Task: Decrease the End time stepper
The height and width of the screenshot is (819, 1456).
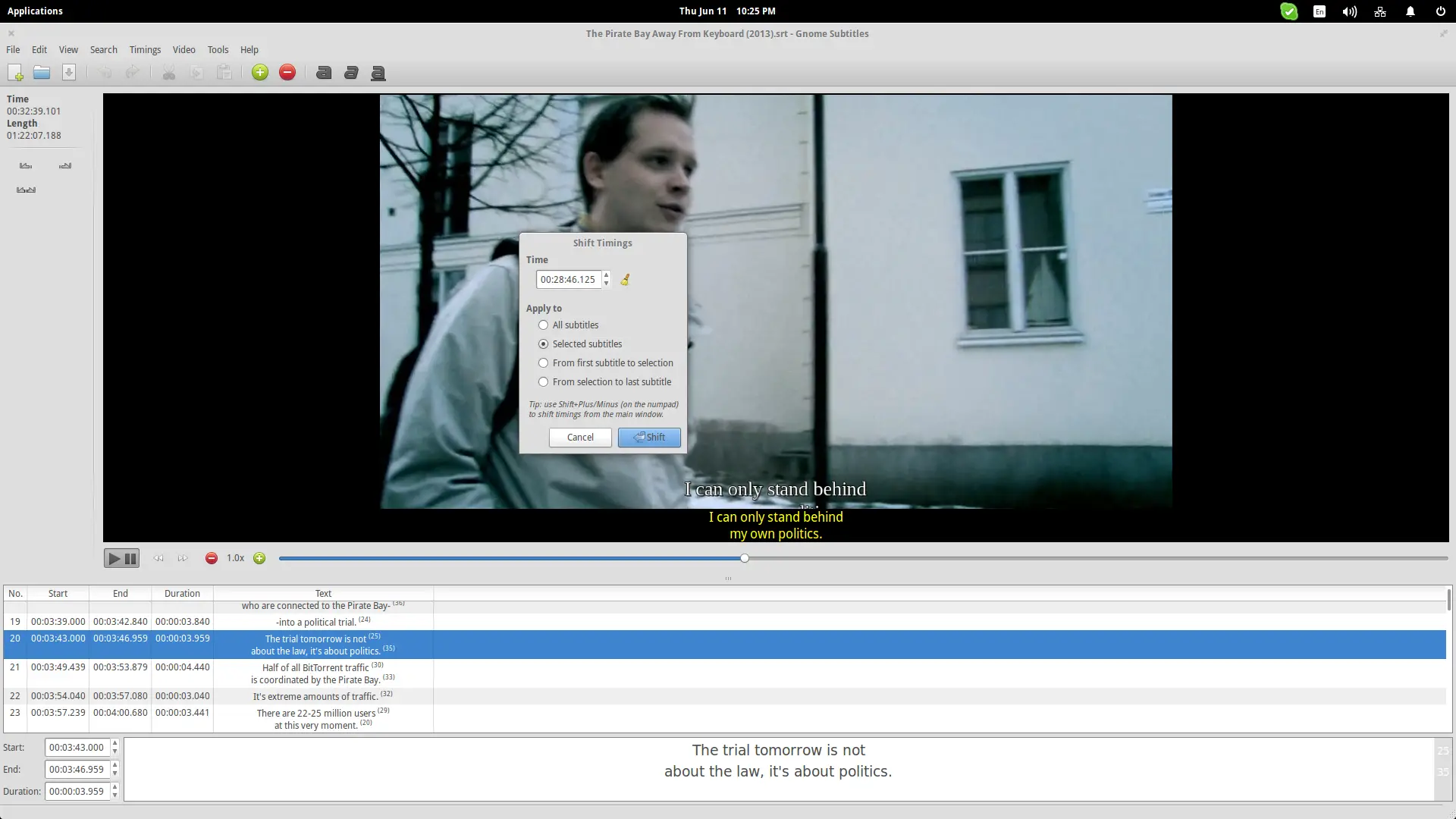Action: [115, 773]
